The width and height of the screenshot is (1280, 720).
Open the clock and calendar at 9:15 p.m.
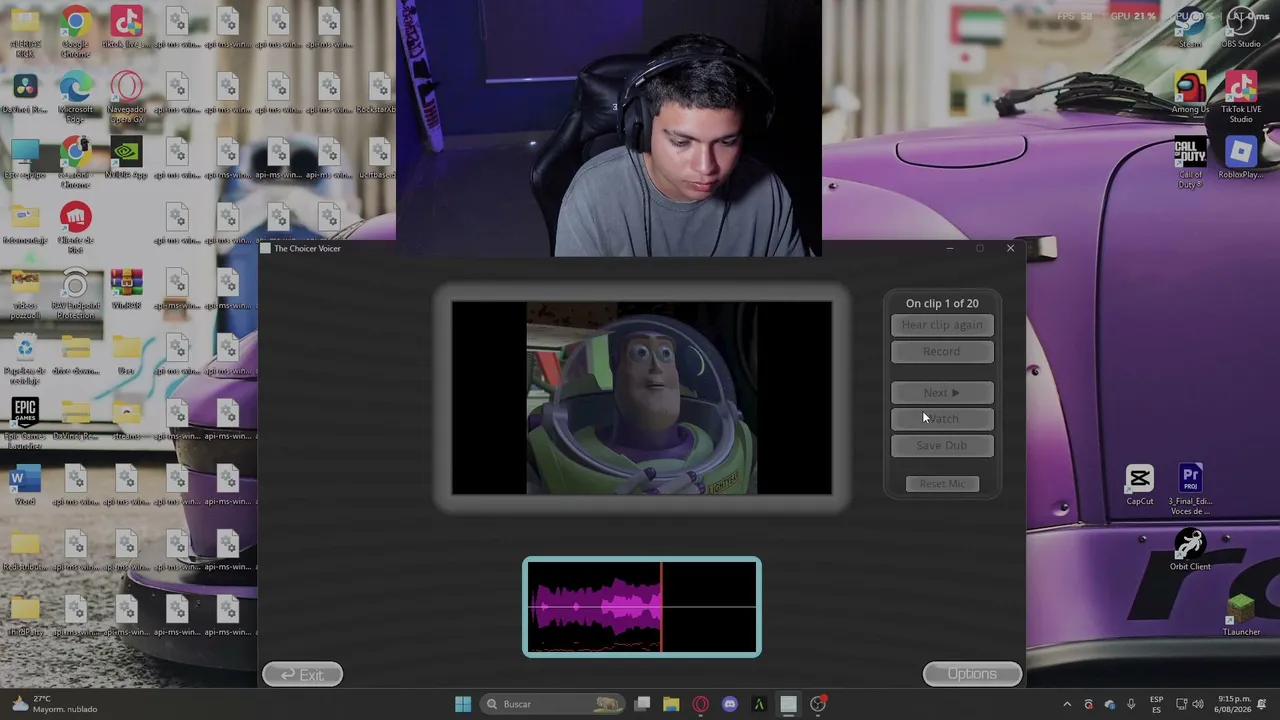click(1234, 704)
